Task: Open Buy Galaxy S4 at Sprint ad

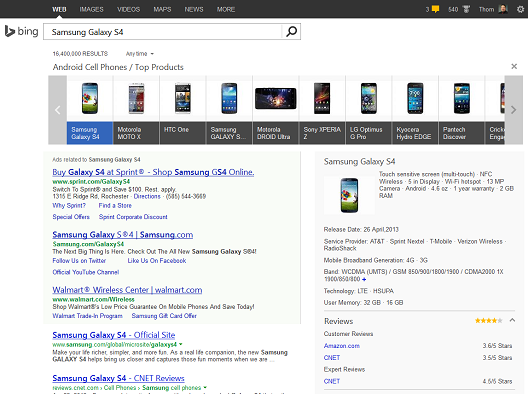Action: (153, 172)
